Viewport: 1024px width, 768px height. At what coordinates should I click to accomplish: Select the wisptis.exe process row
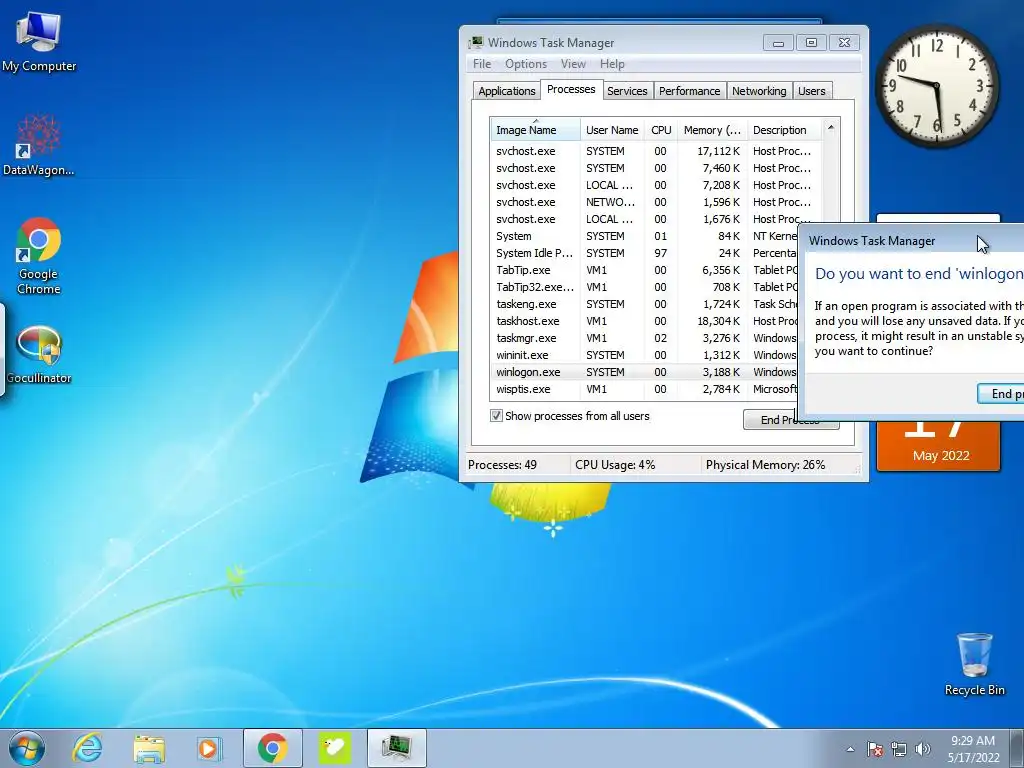point(643,389)
